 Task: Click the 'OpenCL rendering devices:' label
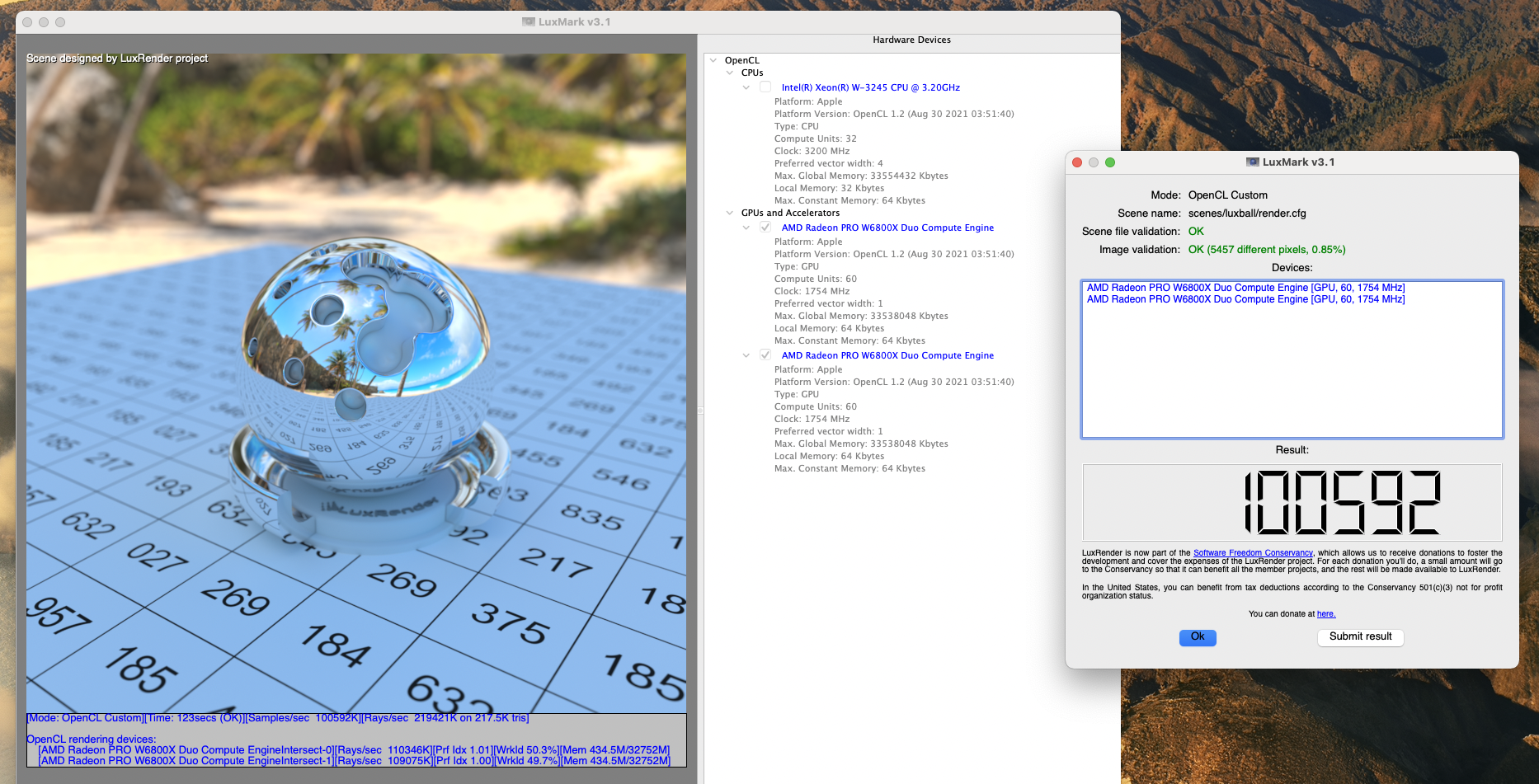pyautogui.click(x=91, y=739)
